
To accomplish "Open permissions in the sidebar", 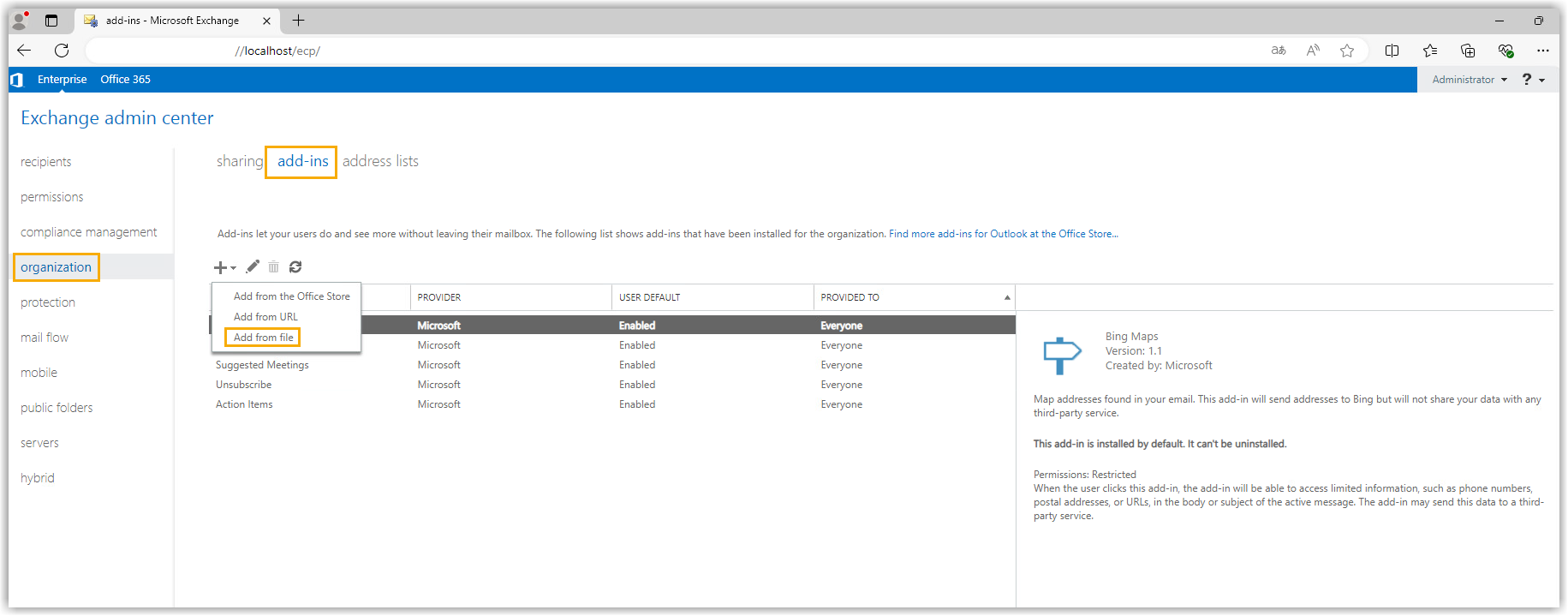I will click(x=52, y=197).
